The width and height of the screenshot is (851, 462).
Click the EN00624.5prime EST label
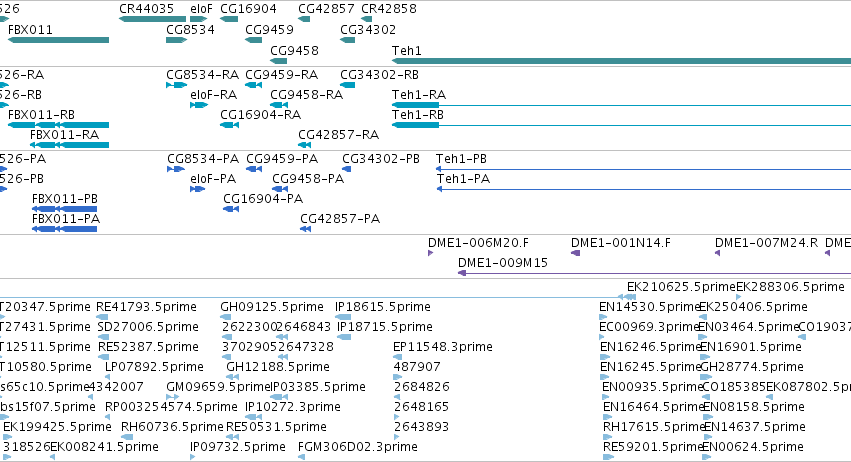[x=752, y=447]
